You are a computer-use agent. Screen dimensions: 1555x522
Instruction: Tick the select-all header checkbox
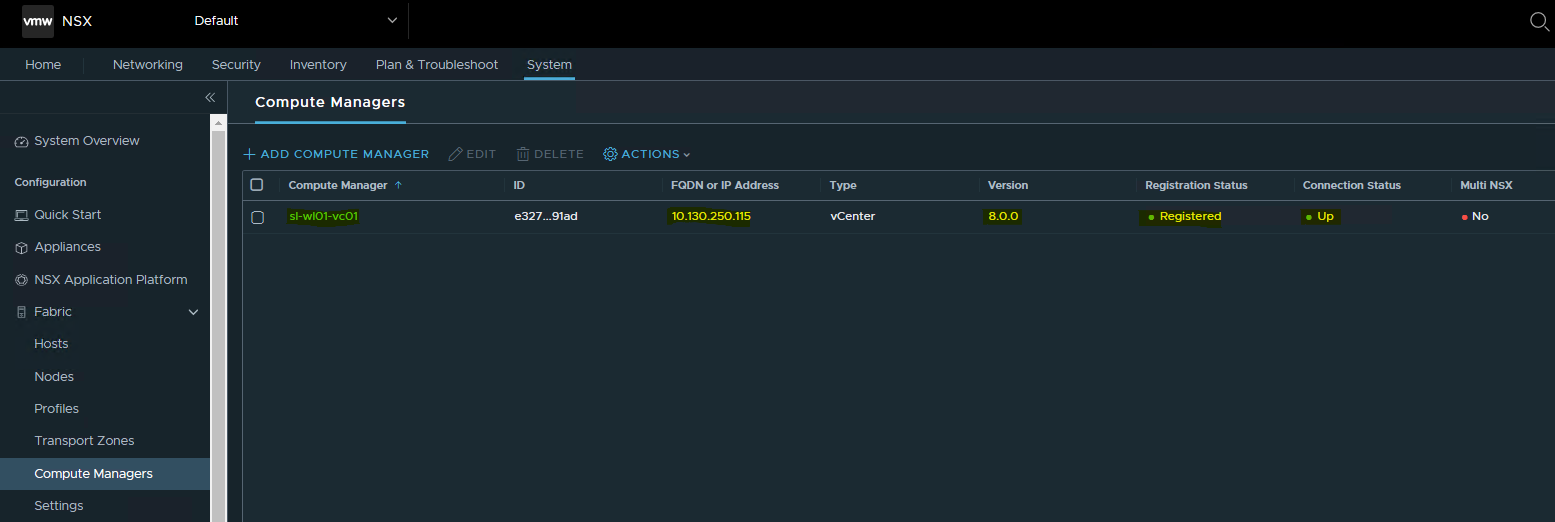[257, 185]
